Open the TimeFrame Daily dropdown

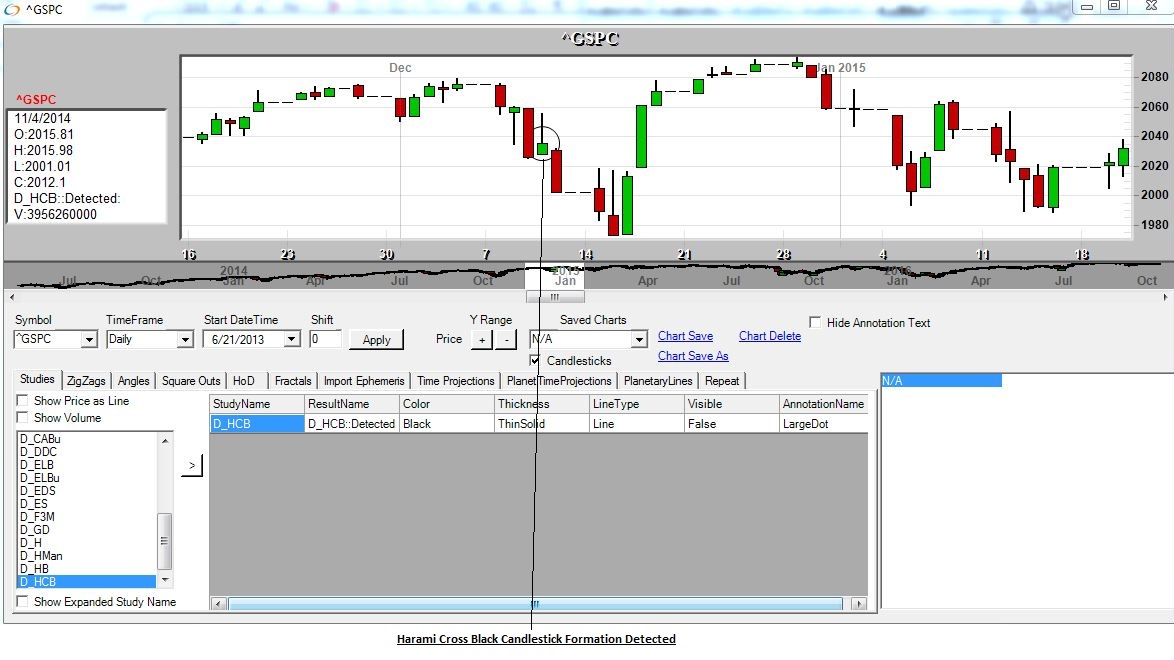184,340
